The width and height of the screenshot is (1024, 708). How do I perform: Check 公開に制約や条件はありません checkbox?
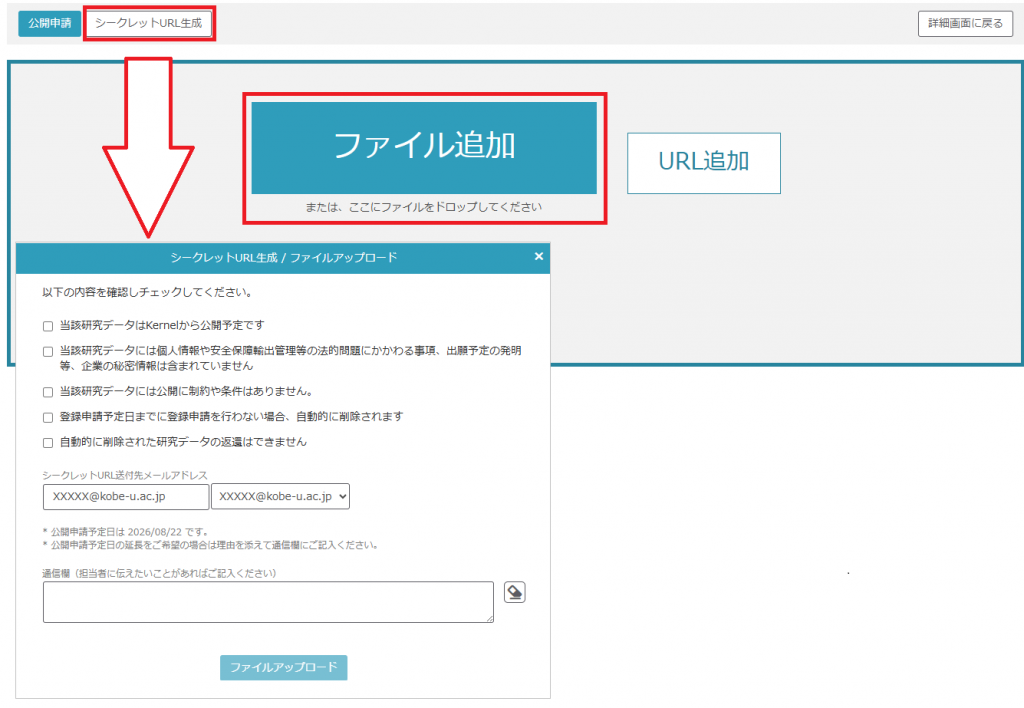48,392
